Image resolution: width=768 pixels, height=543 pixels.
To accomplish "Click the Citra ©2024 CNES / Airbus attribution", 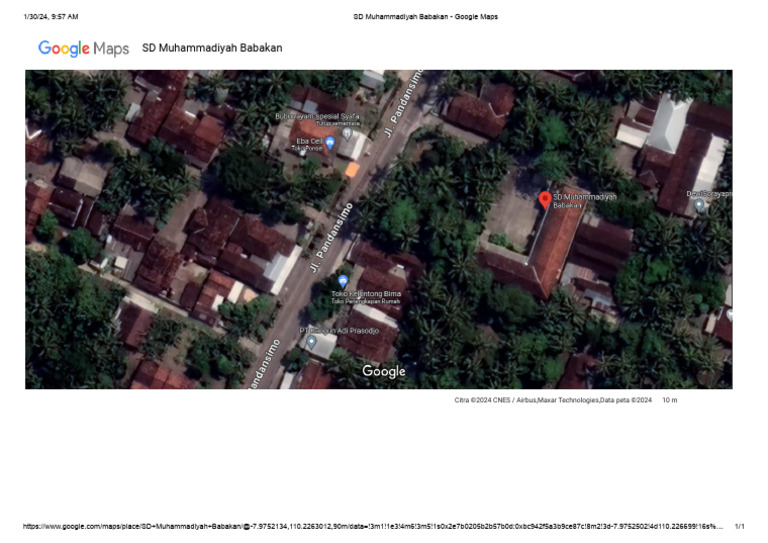I will pos(553,400).
